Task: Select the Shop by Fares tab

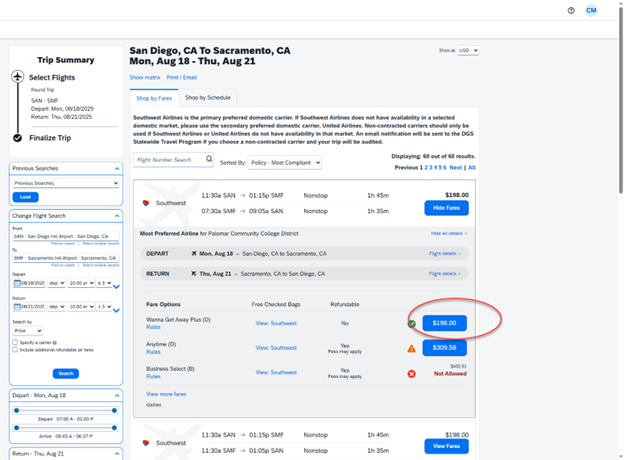Action: click(154, 98)
